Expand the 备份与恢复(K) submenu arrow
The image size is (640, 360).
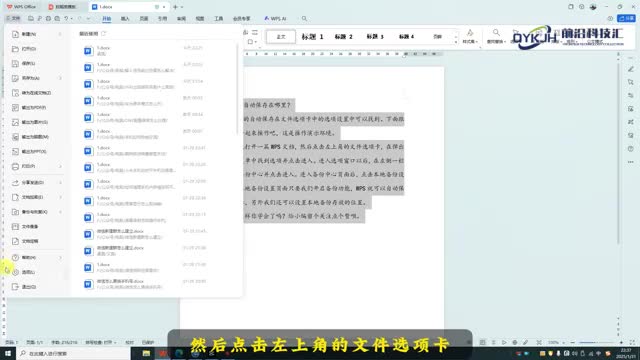point(60,212)
